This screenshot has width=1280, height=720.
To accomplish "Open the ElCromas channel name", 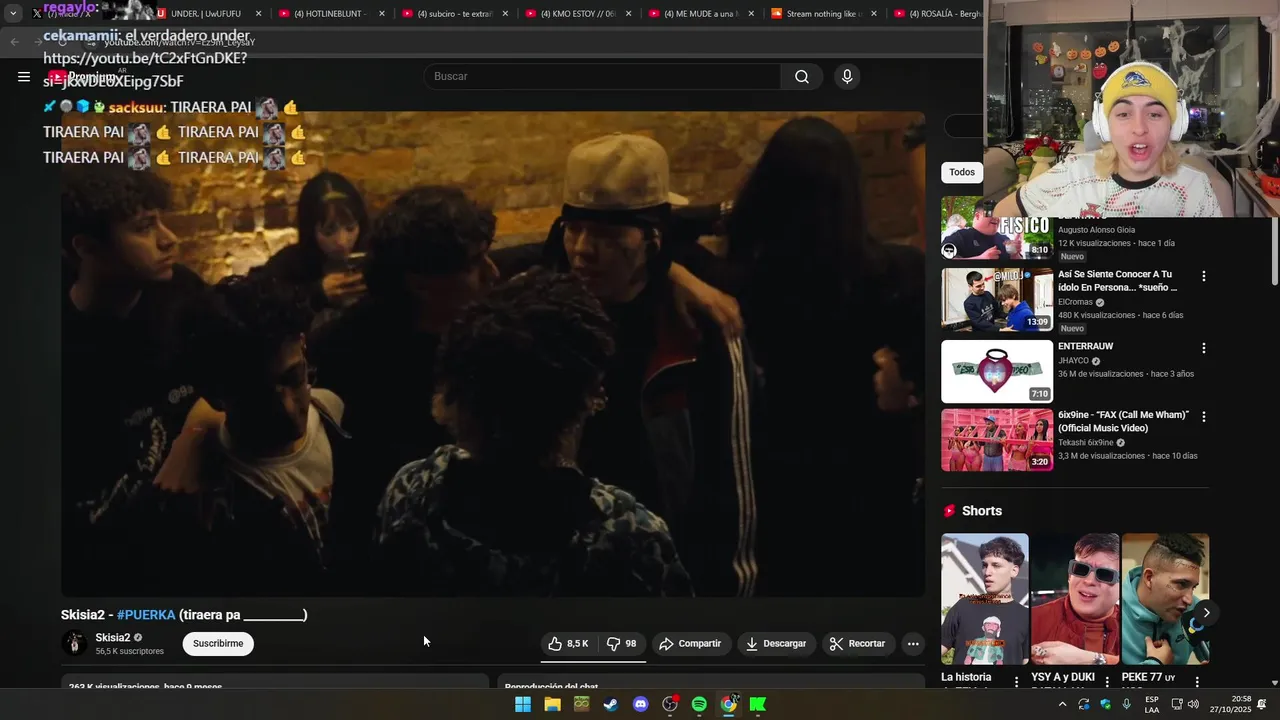I will tap(1075, 302).
